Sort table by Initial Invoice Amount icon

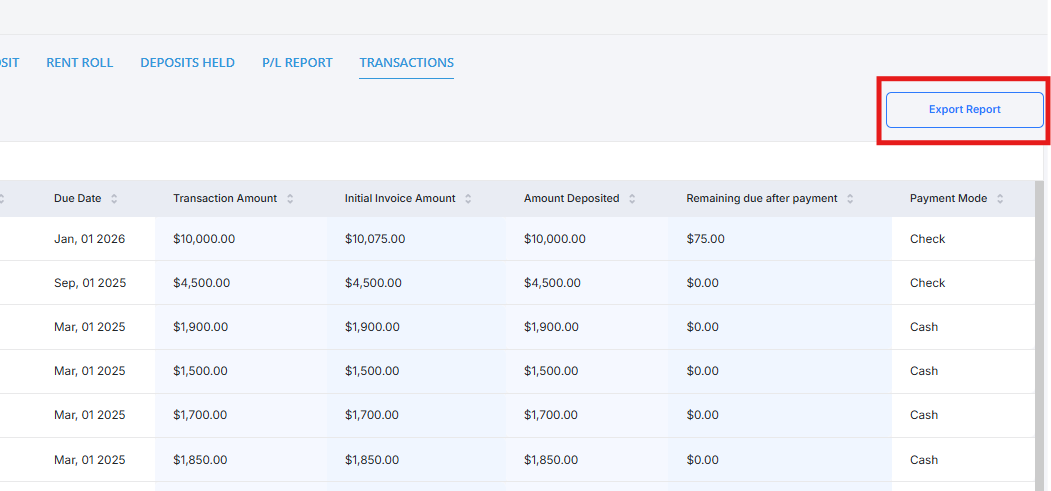point(468,199)
